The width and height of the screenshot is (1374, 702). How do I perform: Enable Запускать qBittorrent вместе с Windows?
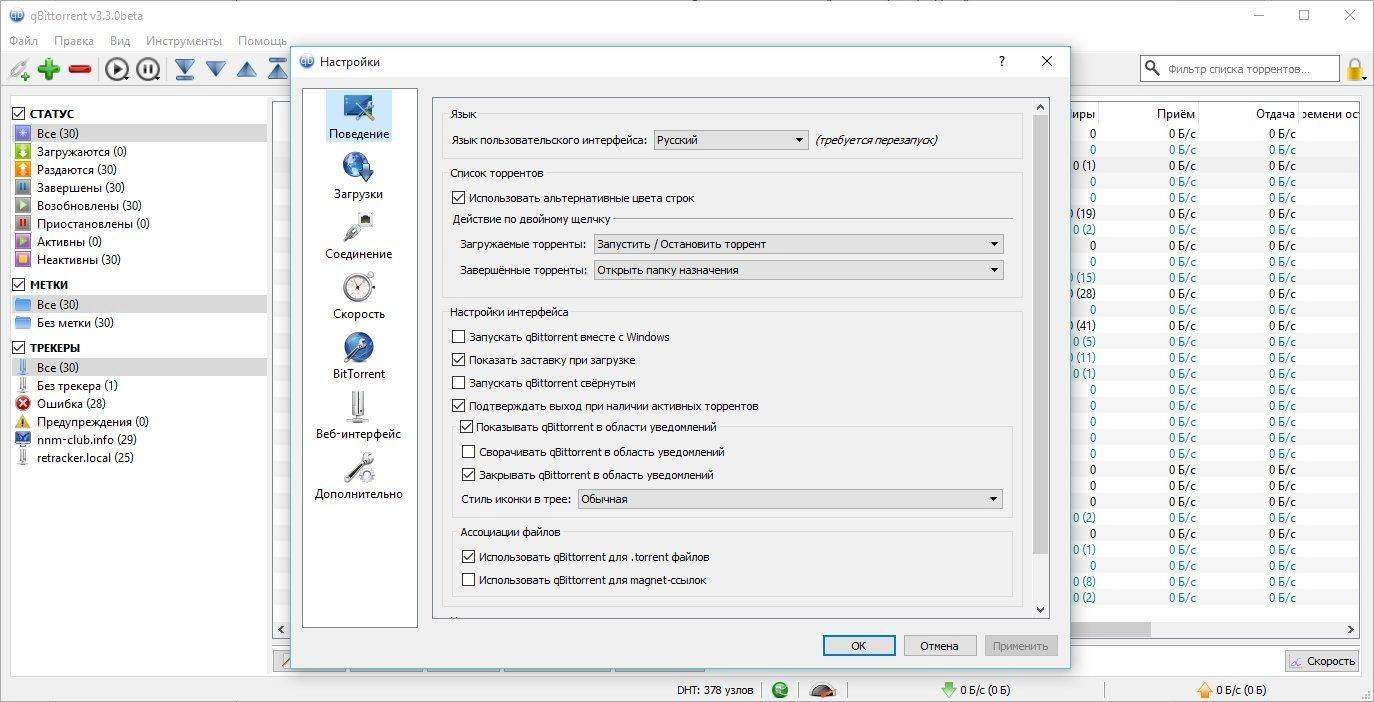point(459,337)
